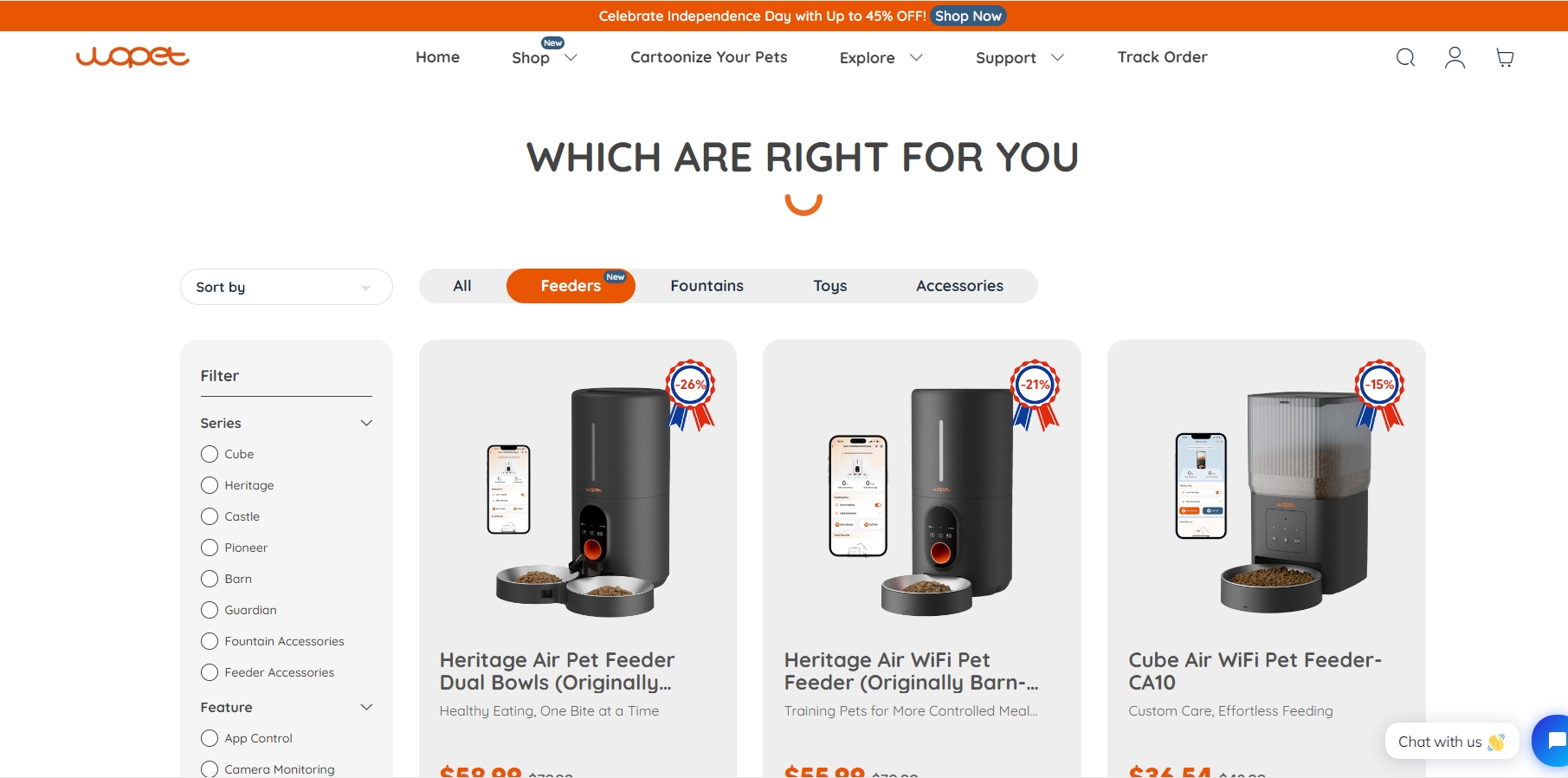This screenshot has height=778, width=1568.
Task: Switch to the Fountains tab
Action: coord(707,286)
